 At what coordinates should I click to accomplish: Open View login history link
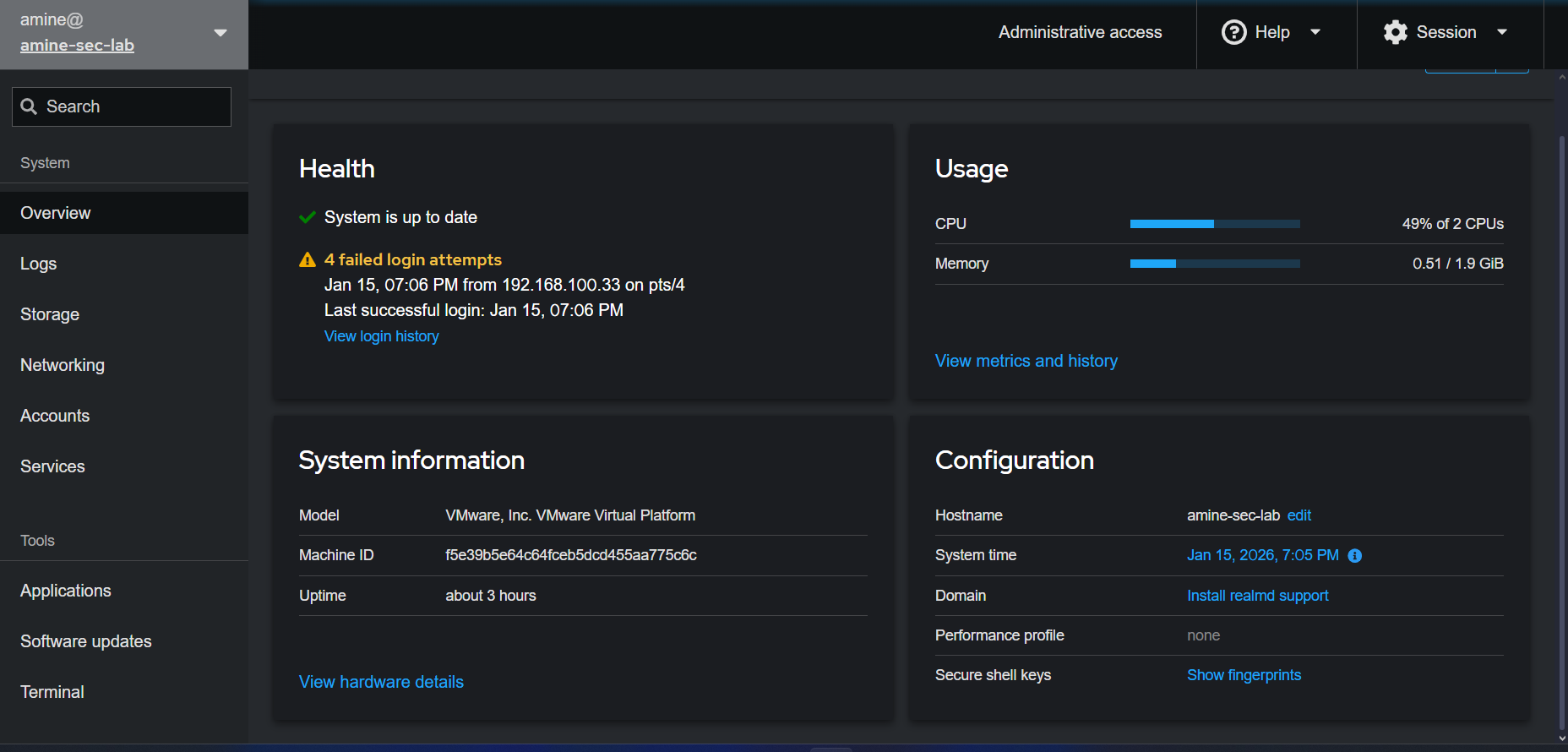(x=381, y=336)
